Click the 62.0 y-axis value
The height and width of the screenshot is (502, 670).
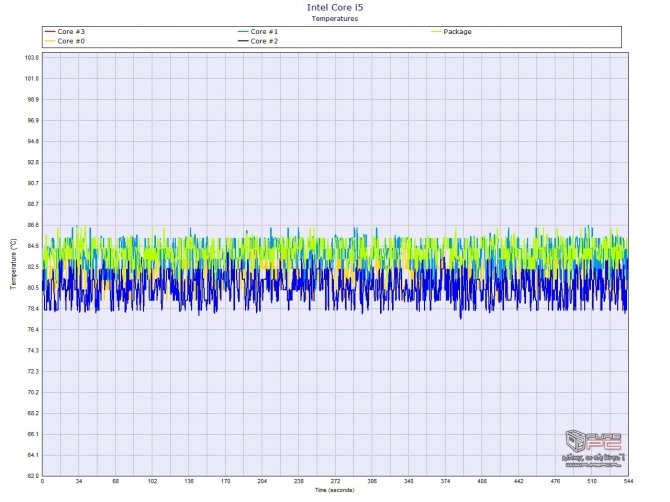point(33,476)
